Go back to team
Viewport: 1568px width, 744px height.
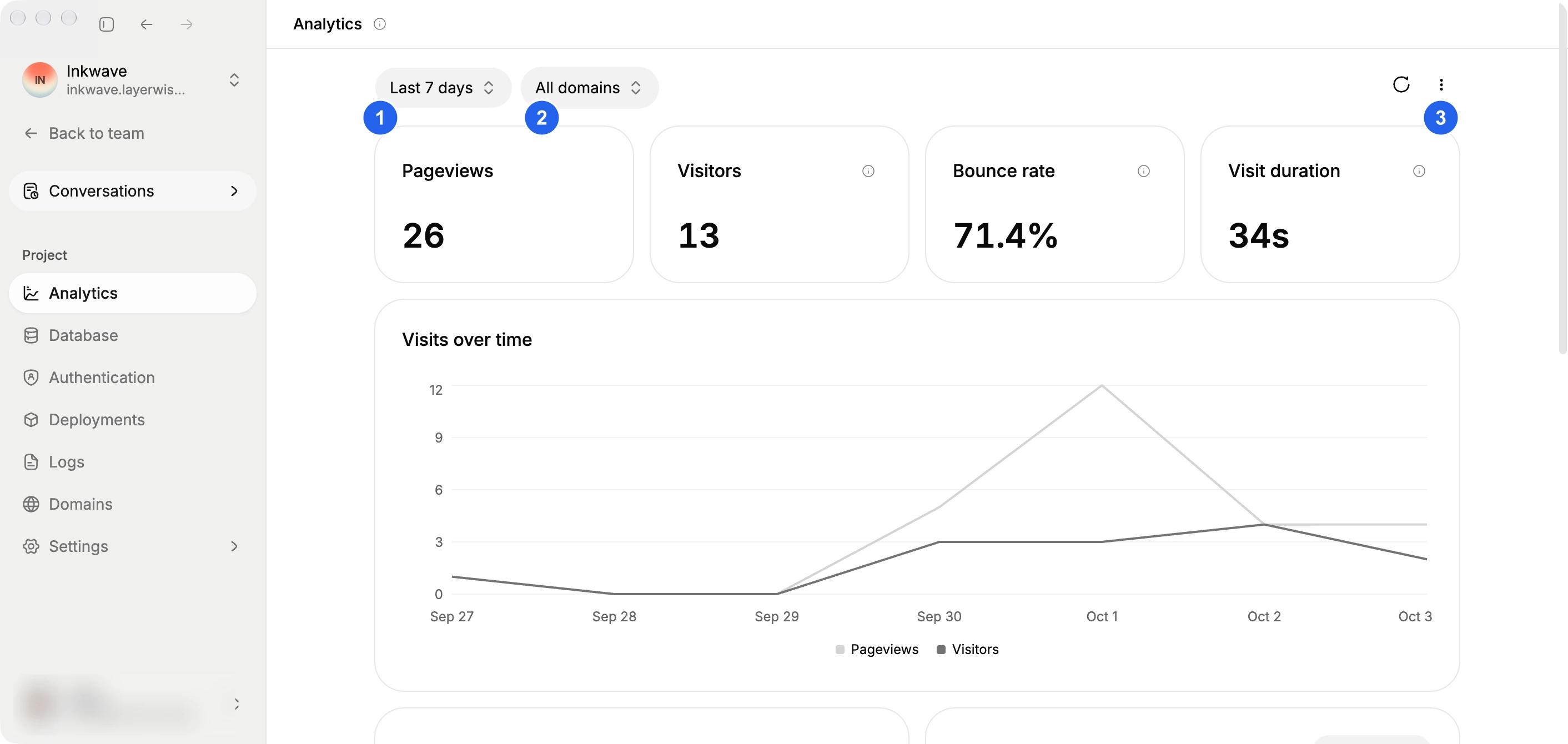(x=83, y=133)
